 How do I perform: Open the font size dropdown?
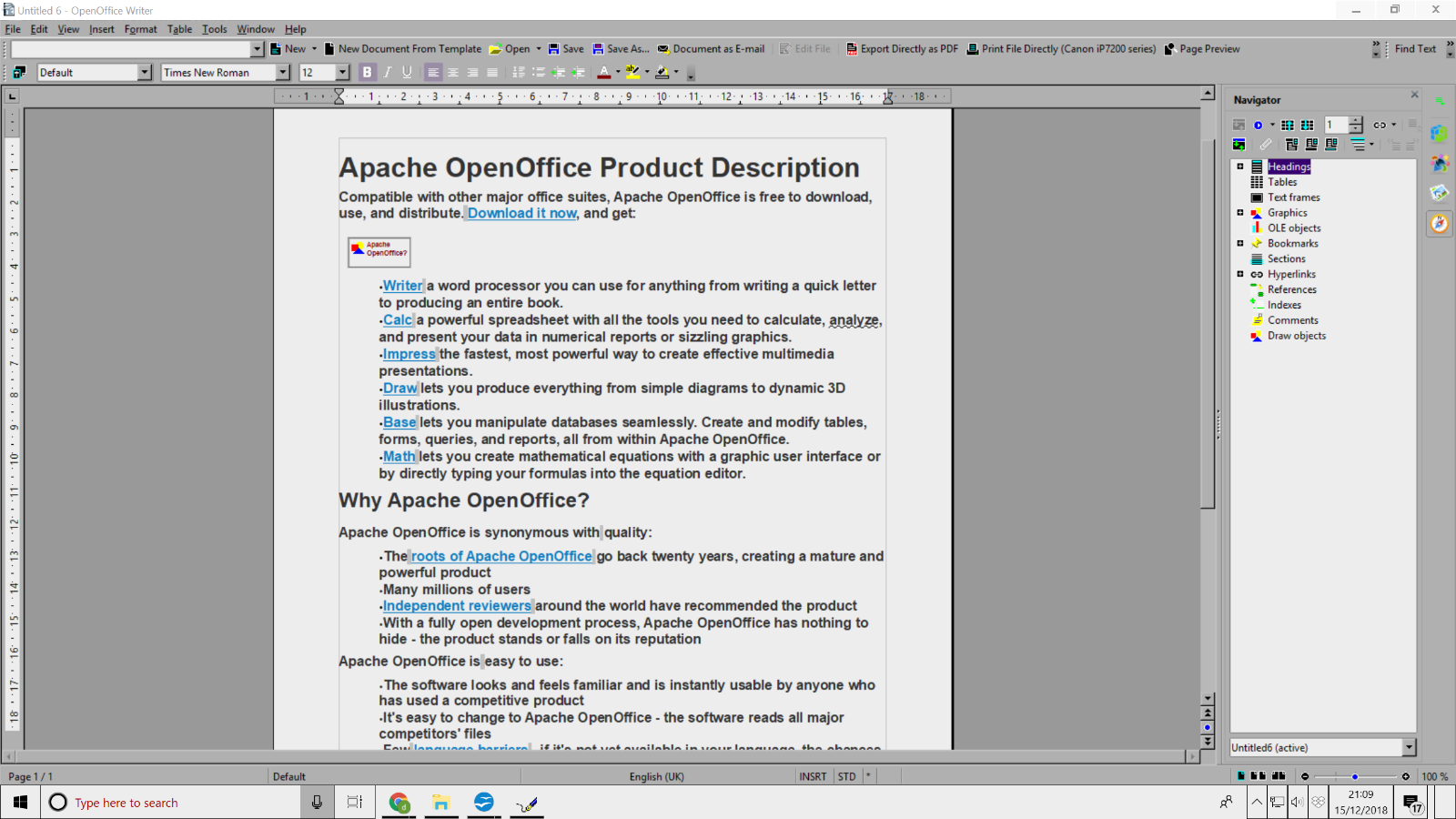(x=342, y=73)
